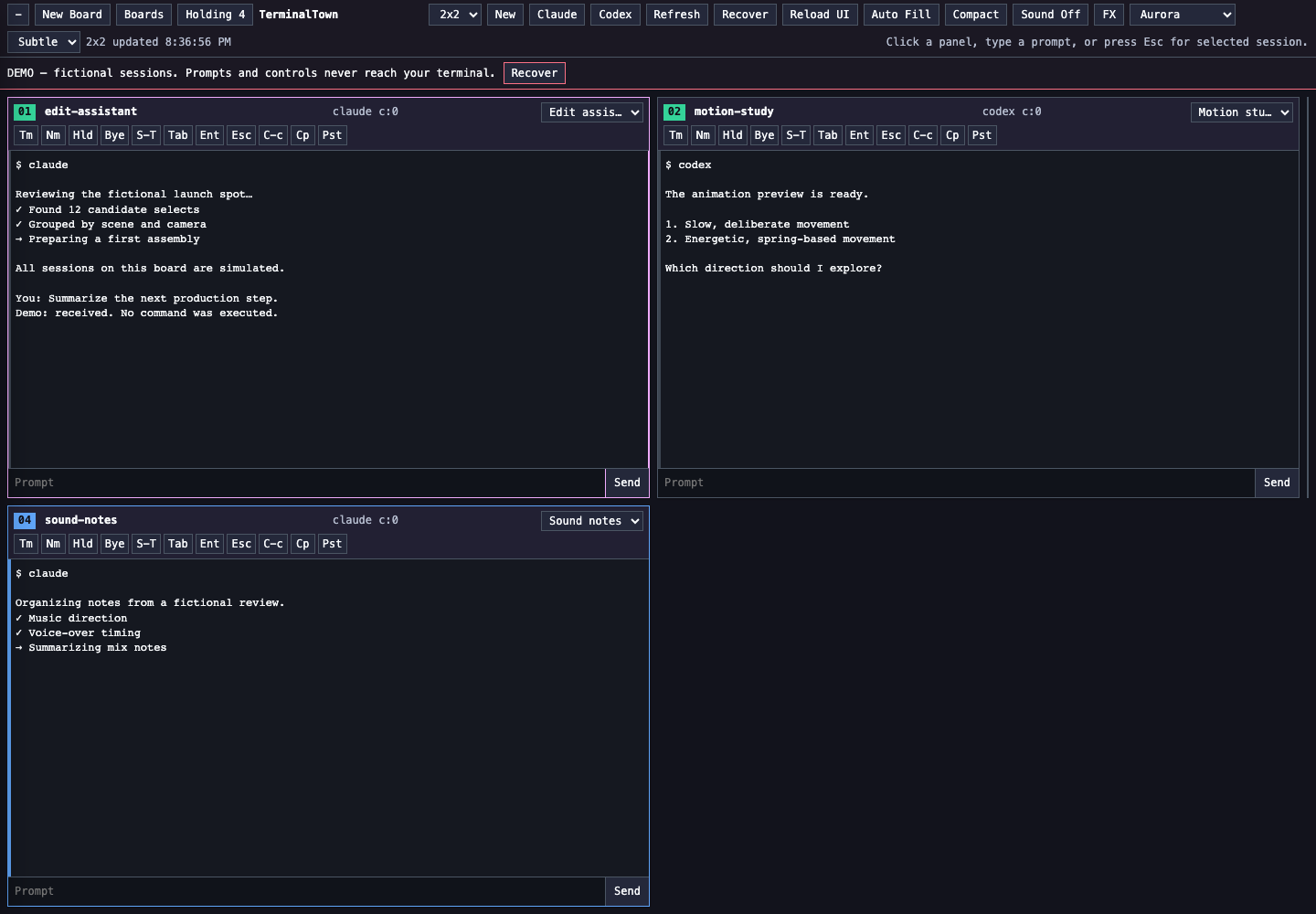Open the Aurora theme dropdown
The height and width of the screenshot is (914, 1316).
[x=1183, y=15]
